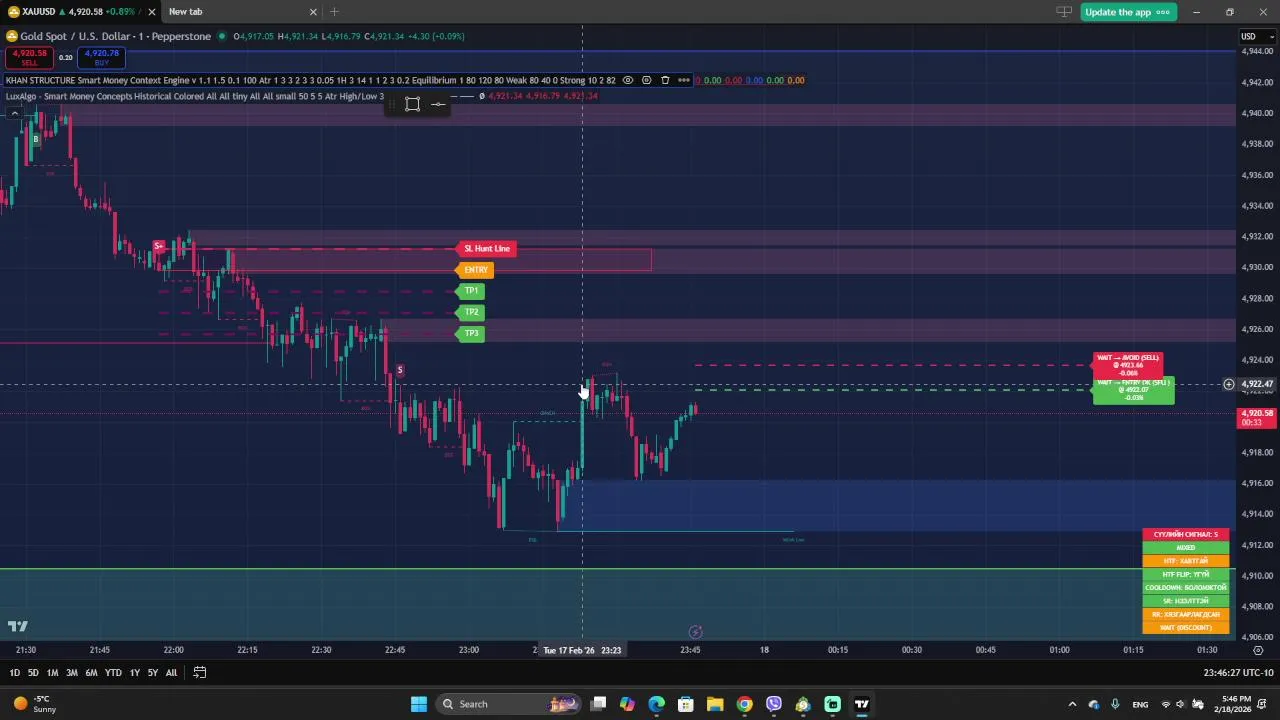Click the WAIT (DISCOUNT) row in status table
Screen dimensions: 1280x720
point(1186,628)
